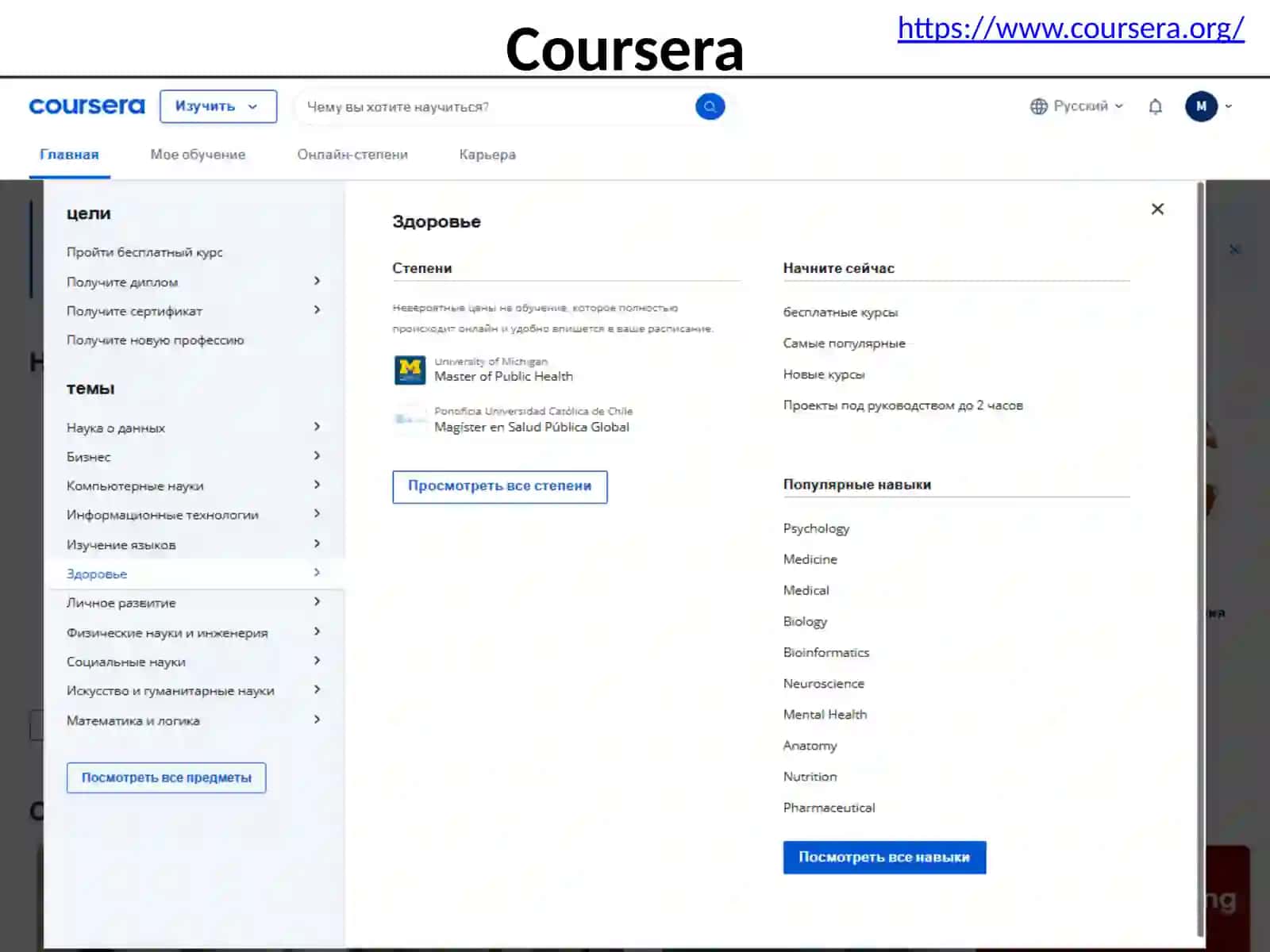This screenshot has height=952, width=1270.
Task: Click Получите новую профессию
Action: coord(156,340)
